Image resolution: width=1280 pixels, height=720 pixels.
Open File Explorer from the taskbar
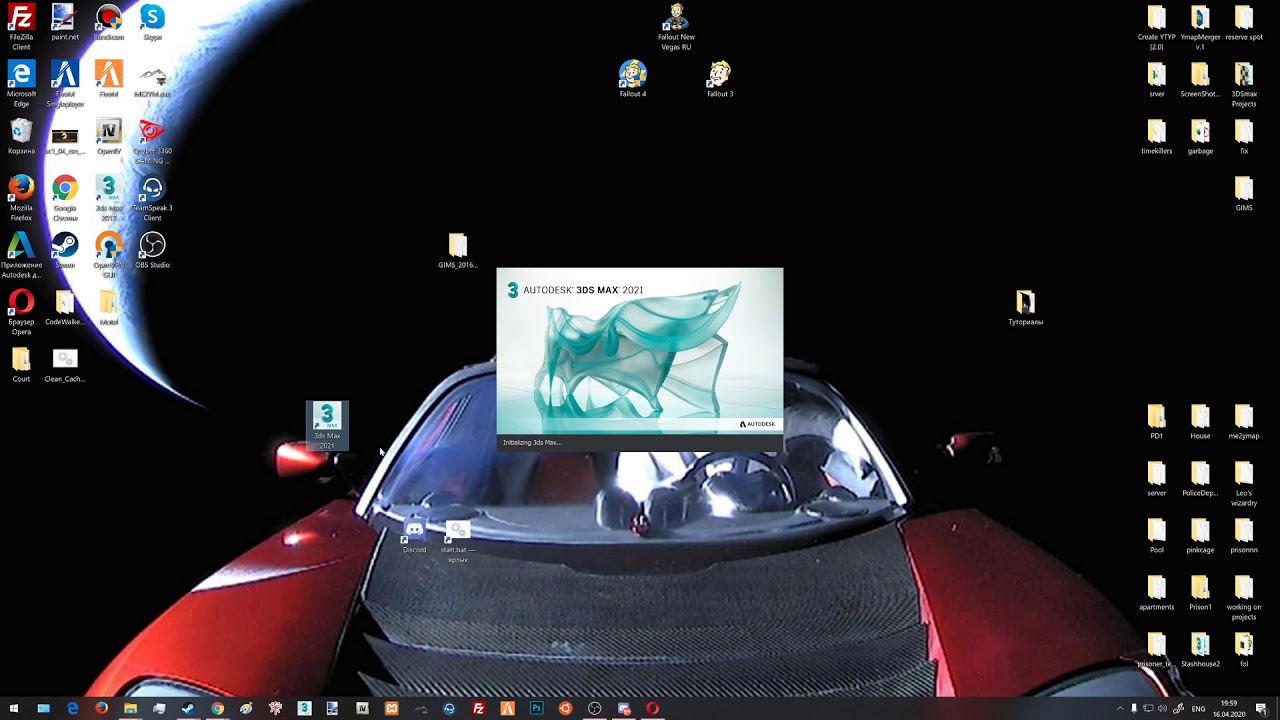click(x=130, y=708)
